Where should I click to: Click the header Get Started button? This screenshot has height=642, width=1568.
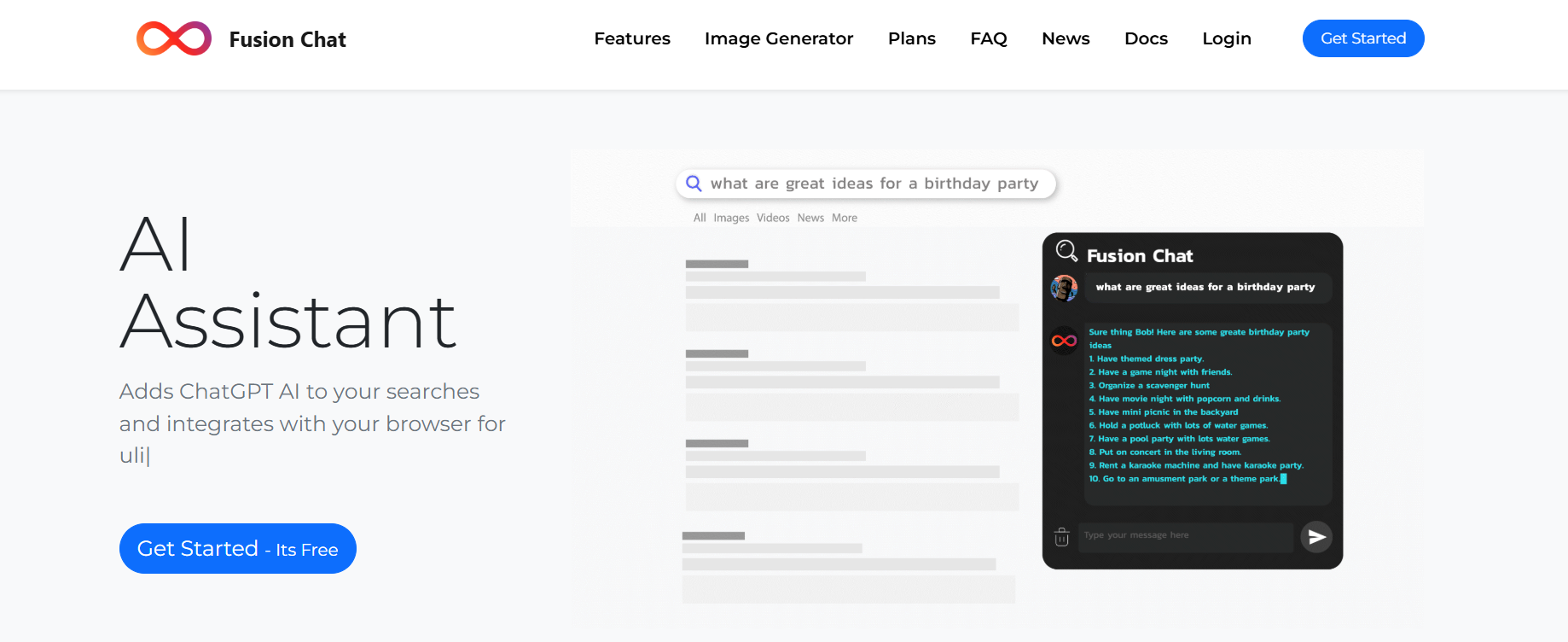click(1363, 38)
